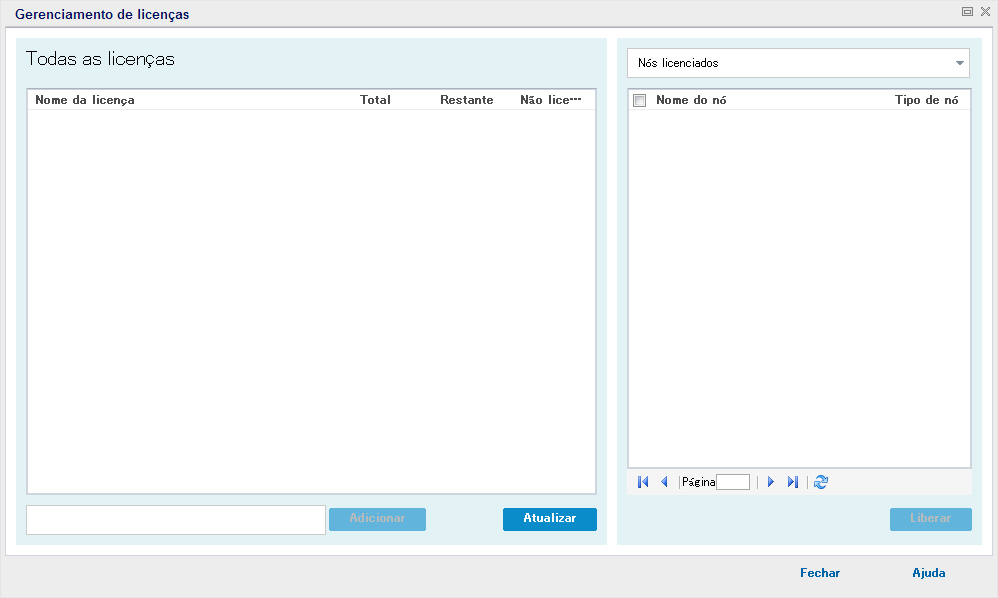998x598 pixels.
Task: Click the Adicionar button
Action: pos(377,518)
